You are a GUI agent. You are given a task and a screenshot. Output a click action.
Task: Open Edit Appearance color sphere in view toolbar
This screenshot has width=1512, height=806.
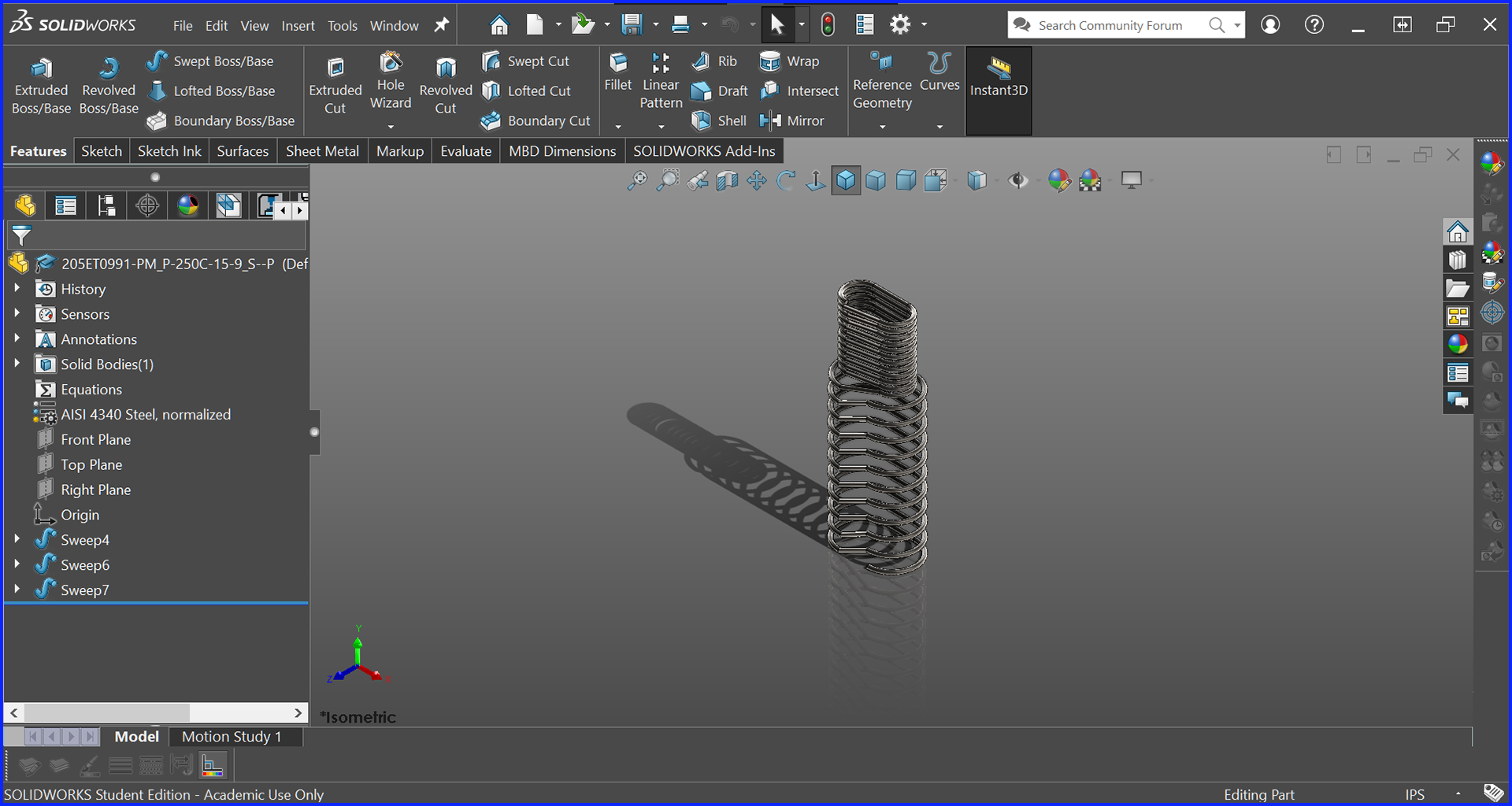click(x=1059, y=181)
